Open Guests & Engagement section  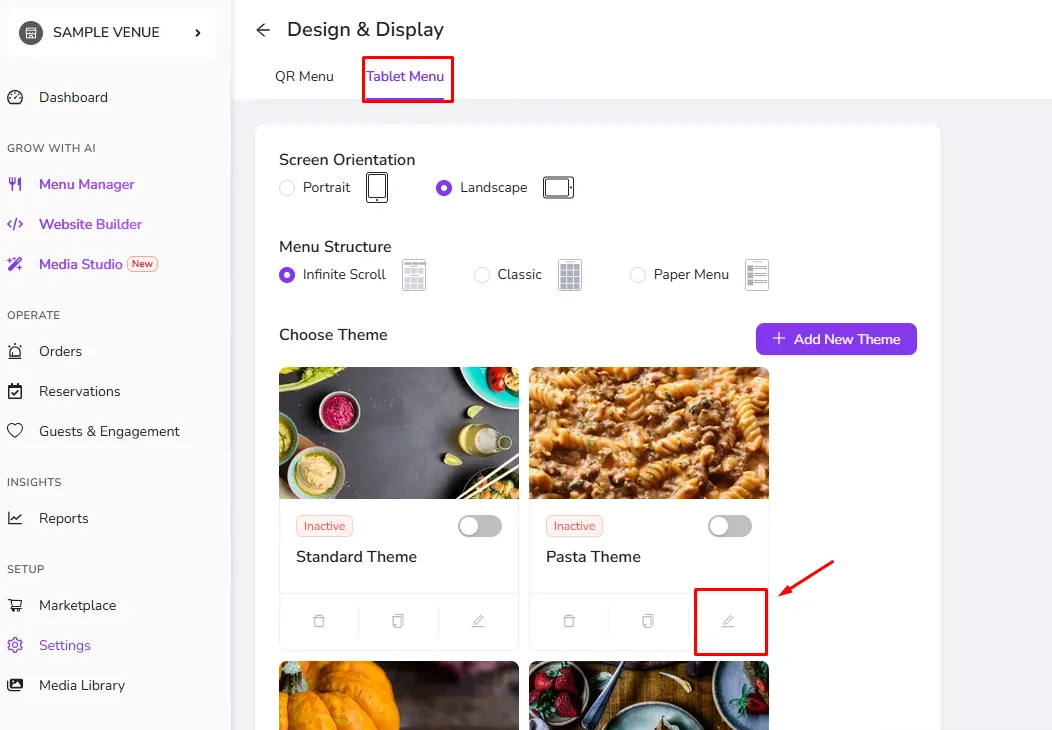pyautogui.click(x=109, y=431)
